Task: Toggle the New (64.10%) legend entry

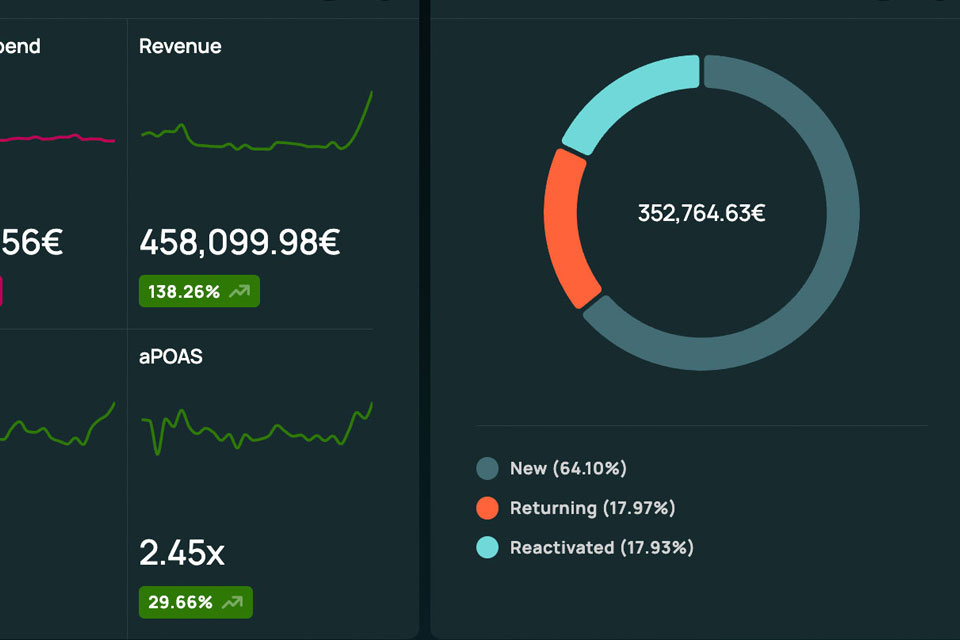Action: (x=552, y=469)
